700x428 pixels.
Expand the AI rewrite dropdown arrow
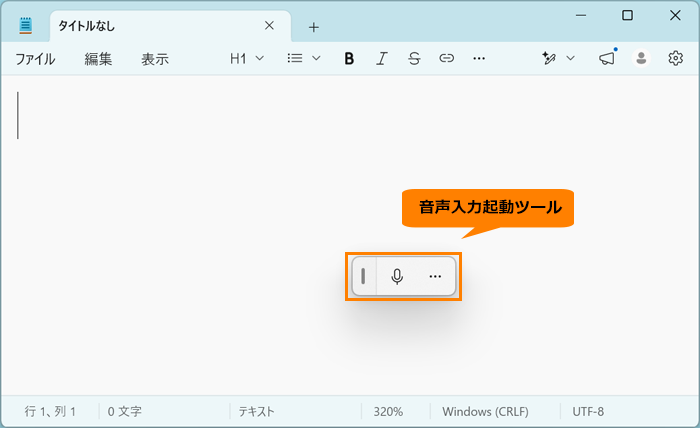tap(571, 58)
